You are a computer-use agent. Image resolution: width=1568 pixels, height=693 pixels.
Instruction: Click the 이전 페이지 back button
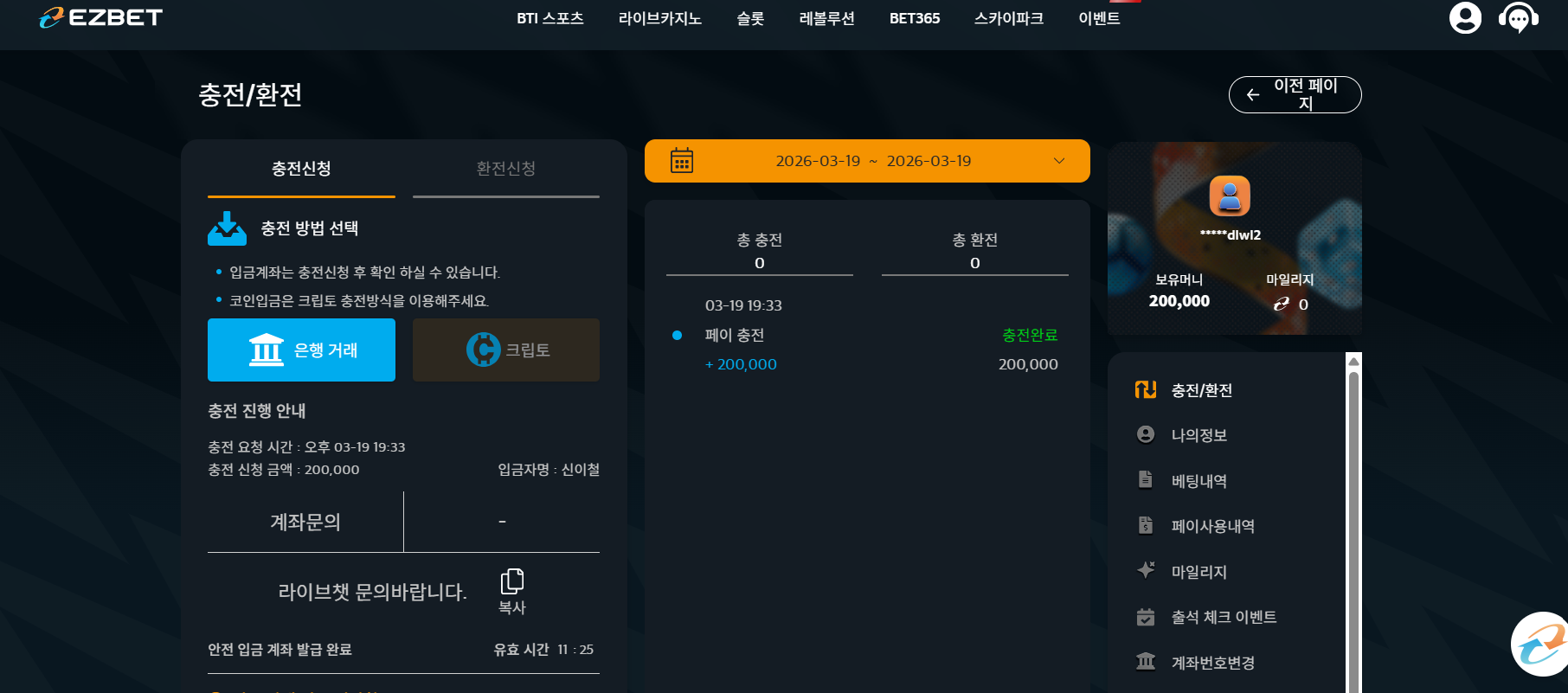tap(1295, 94)
